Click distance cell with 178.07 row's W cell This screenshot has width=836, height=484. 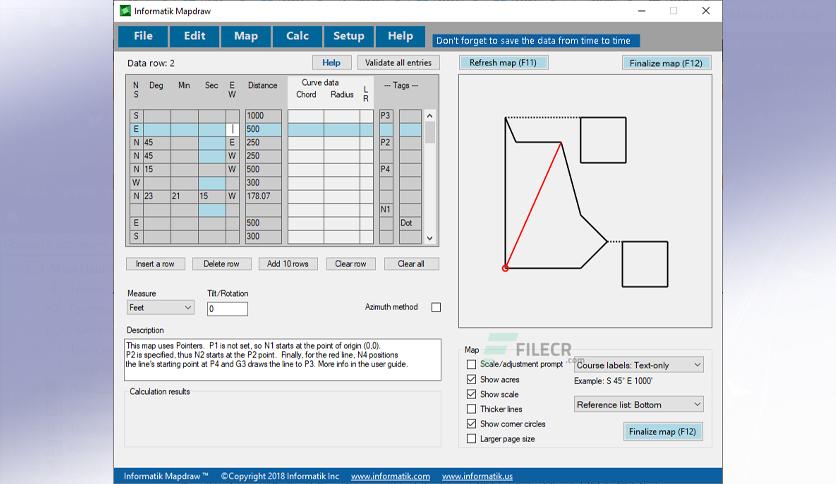point(232,196)
